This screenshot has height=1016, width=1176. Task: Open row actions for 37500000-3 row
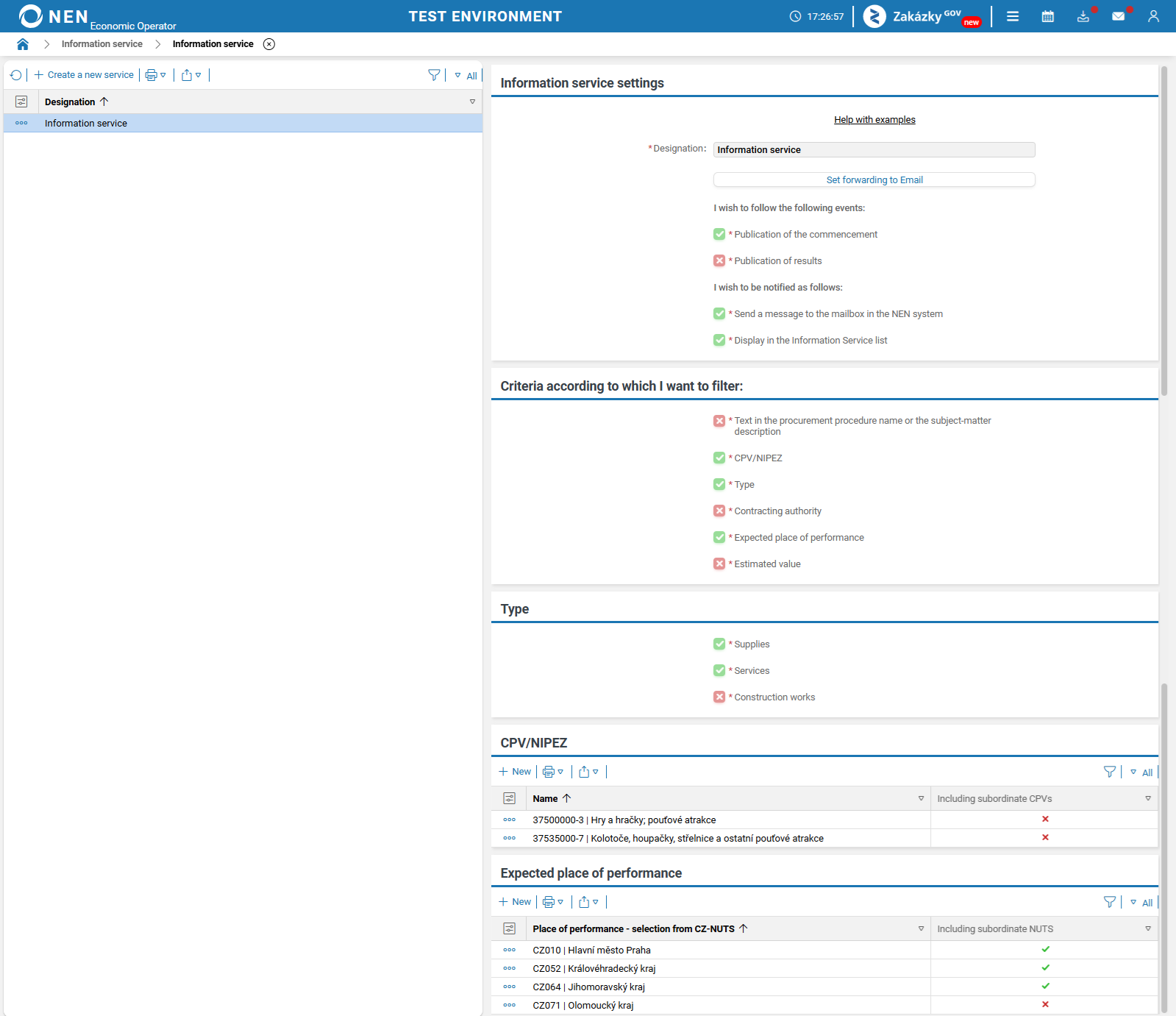(509, 820)
